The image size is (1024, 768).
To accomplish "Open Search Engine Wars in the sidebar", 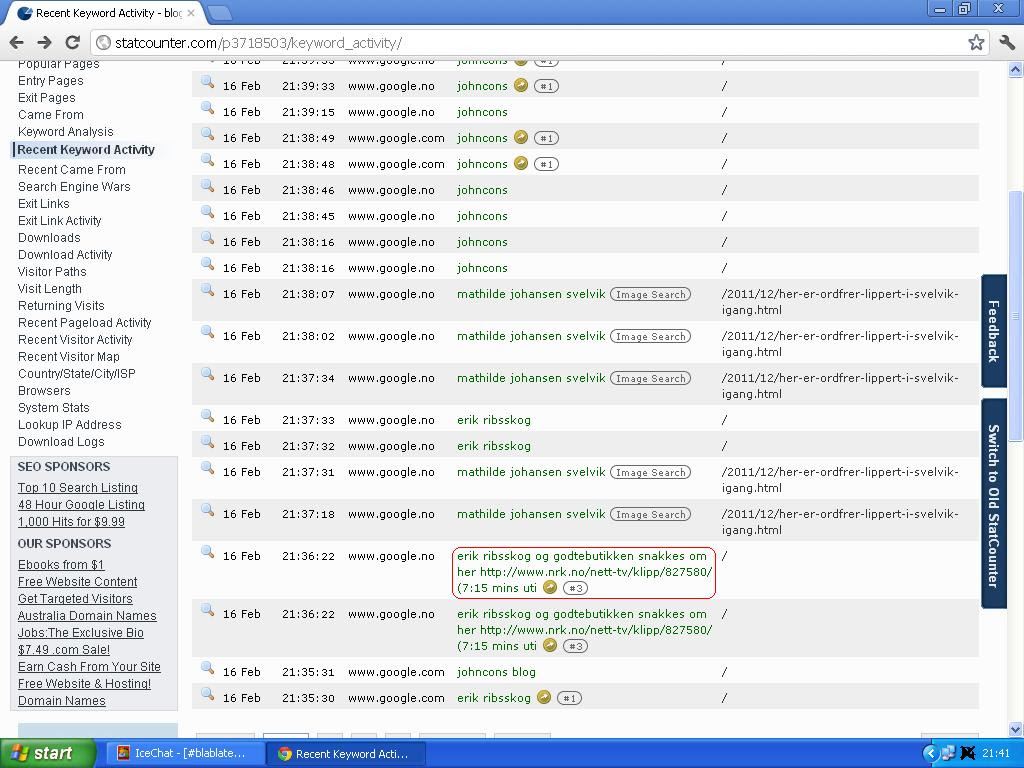I will coord(74,187).
